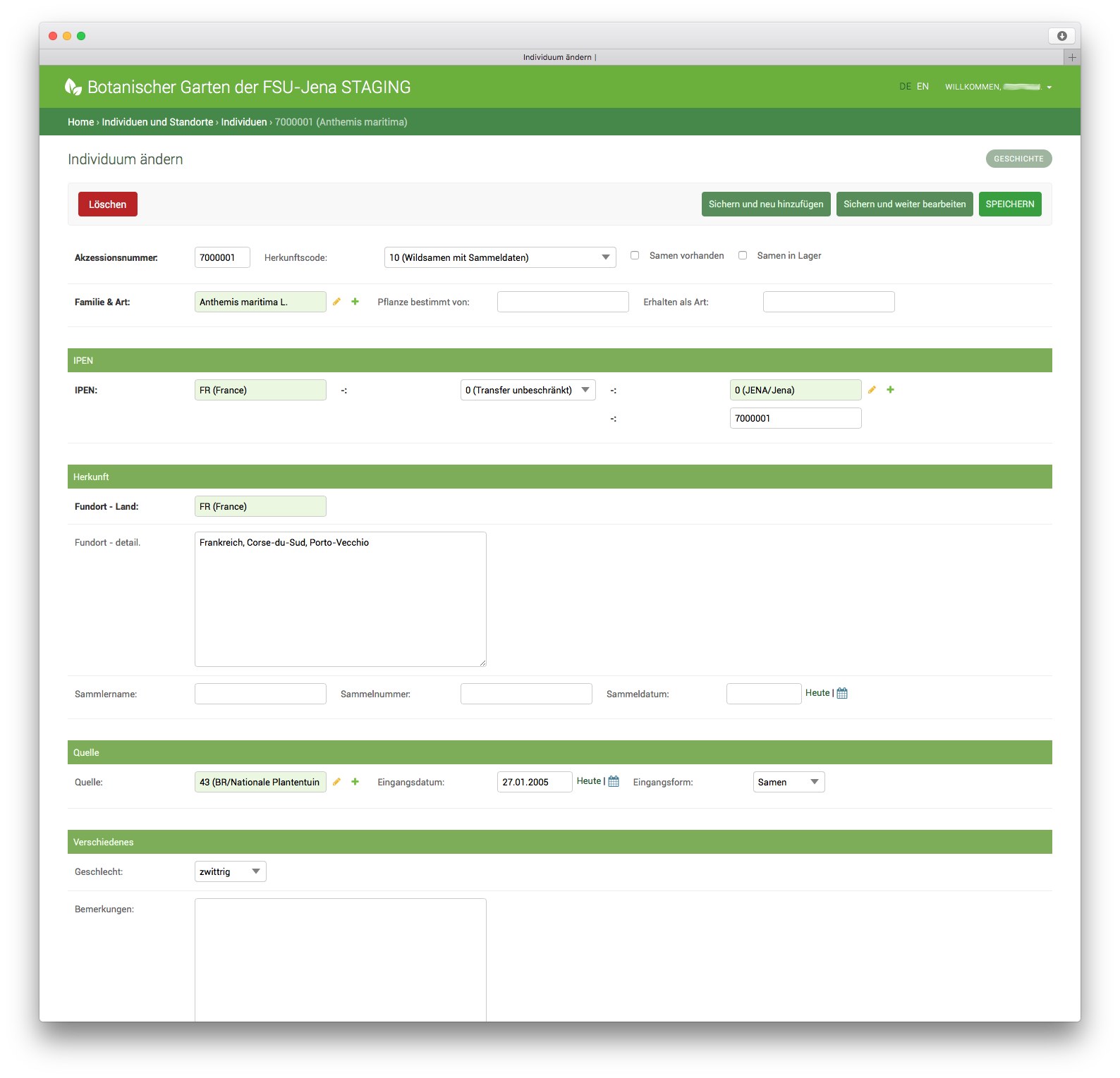Edit the Familie & Art pencil icon

coord(336,302)
